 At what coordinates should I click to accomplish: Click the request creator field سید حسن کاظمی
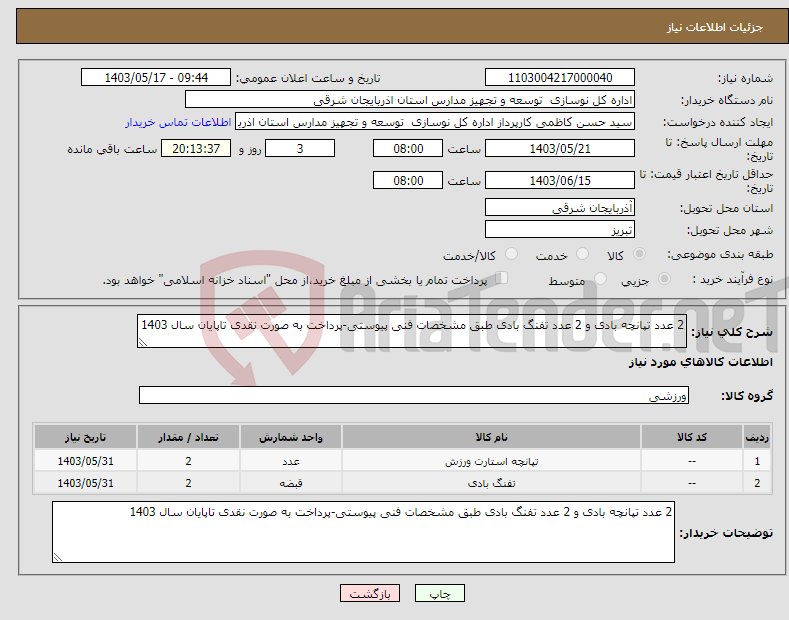(x=435, y=122)
